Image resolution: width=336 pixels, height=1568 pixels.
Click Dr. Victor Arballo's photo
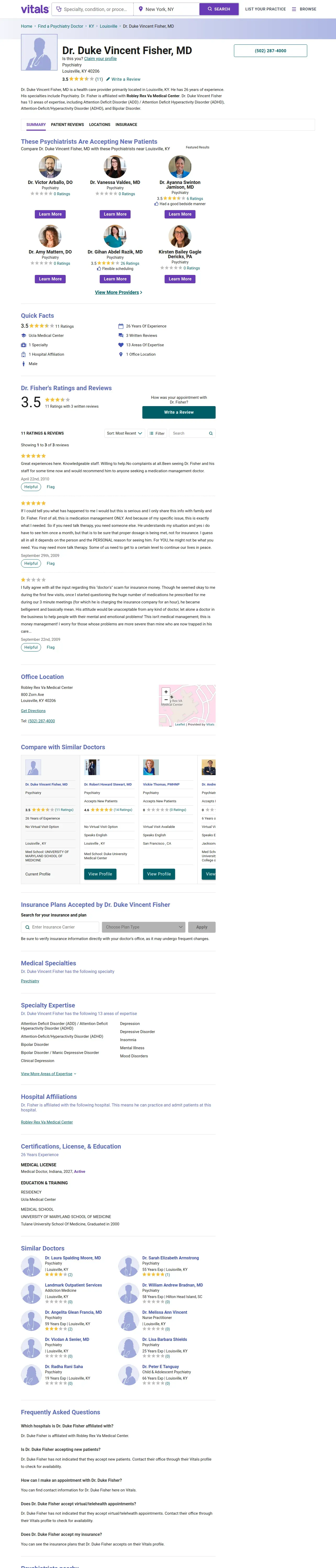pos(50,167)
